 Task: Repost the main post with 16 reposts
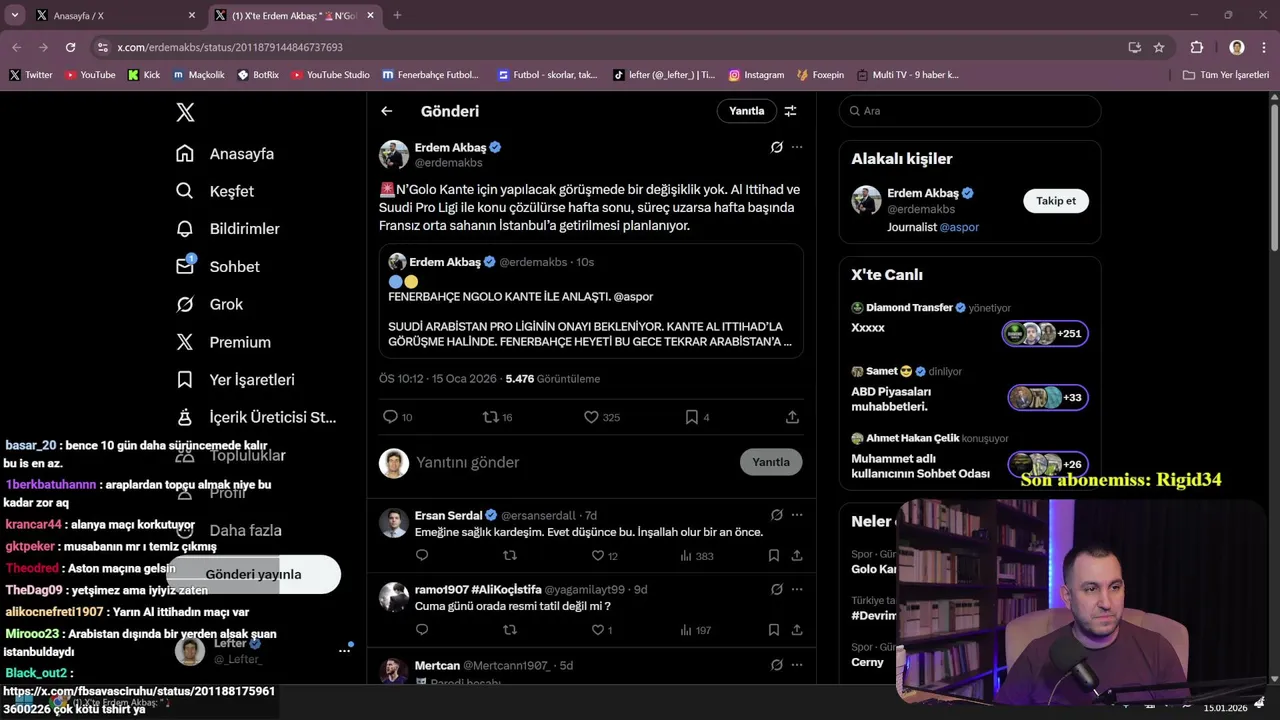(498, 417)
